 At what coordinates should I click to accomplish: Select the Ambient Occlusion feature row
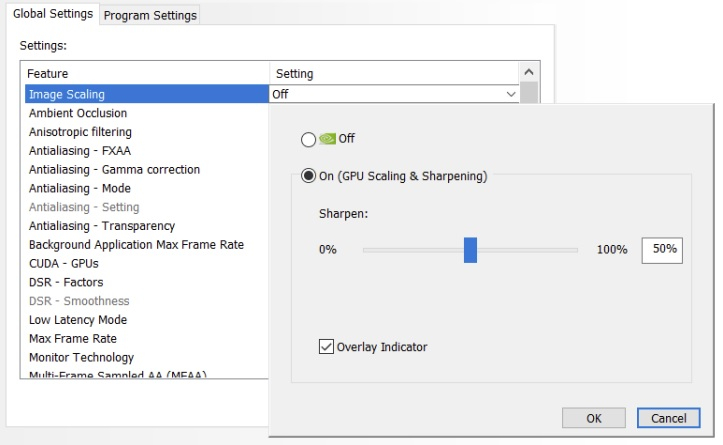pyautogui.click(x=78, y=113)
